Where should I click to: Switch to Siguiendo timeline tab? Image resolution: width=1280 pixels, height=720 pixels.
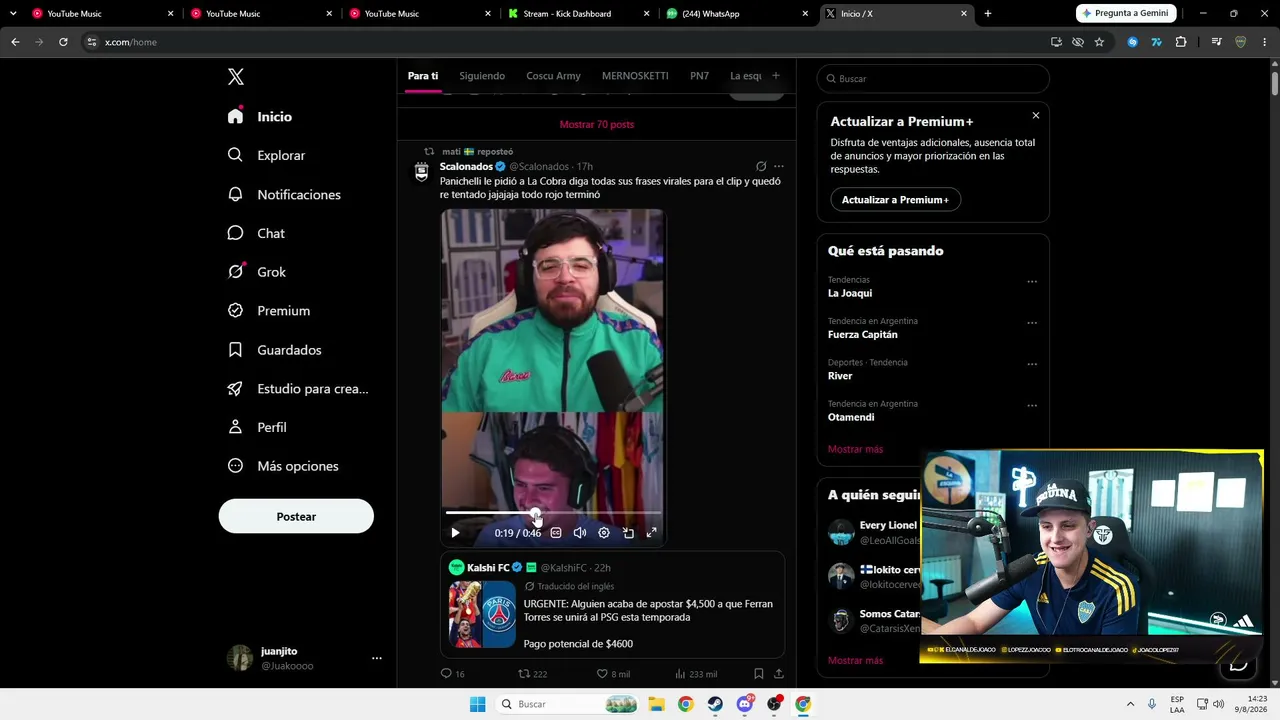pos(482,76)
